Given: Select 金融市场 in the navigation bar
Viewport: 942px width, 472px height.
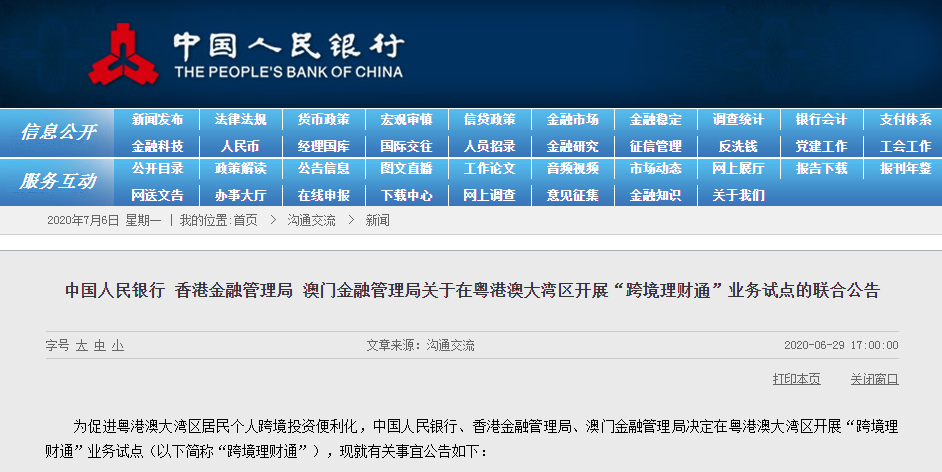Looking at the screenshot, I should coord(572,120).
